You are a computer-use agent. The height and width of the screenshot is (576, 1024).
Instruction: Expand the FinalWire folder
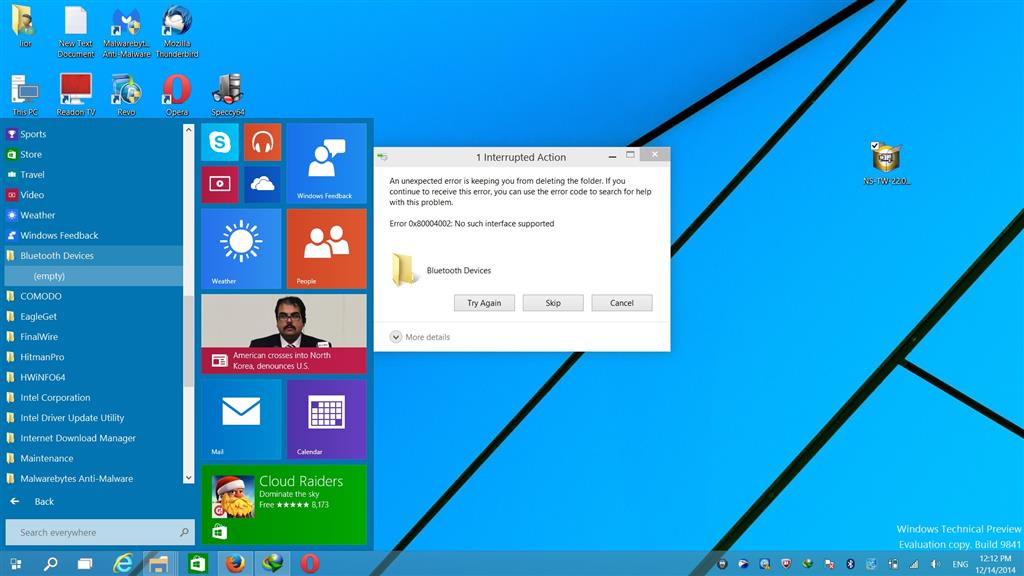click(93, 336)
